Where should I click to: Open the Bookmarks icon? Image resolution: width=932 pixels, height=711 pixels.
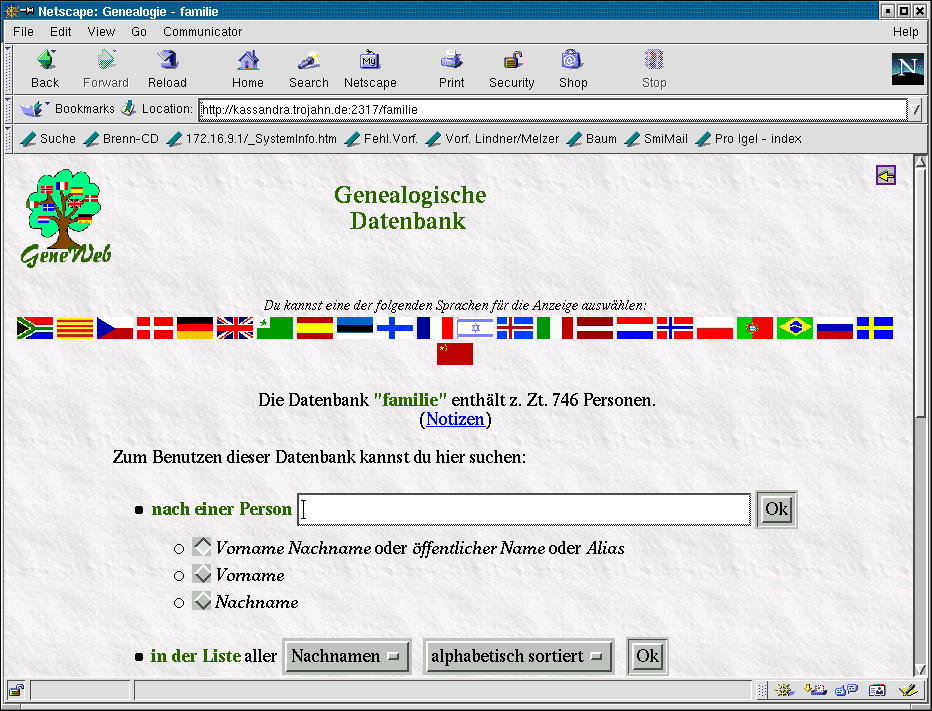[33, 109]
